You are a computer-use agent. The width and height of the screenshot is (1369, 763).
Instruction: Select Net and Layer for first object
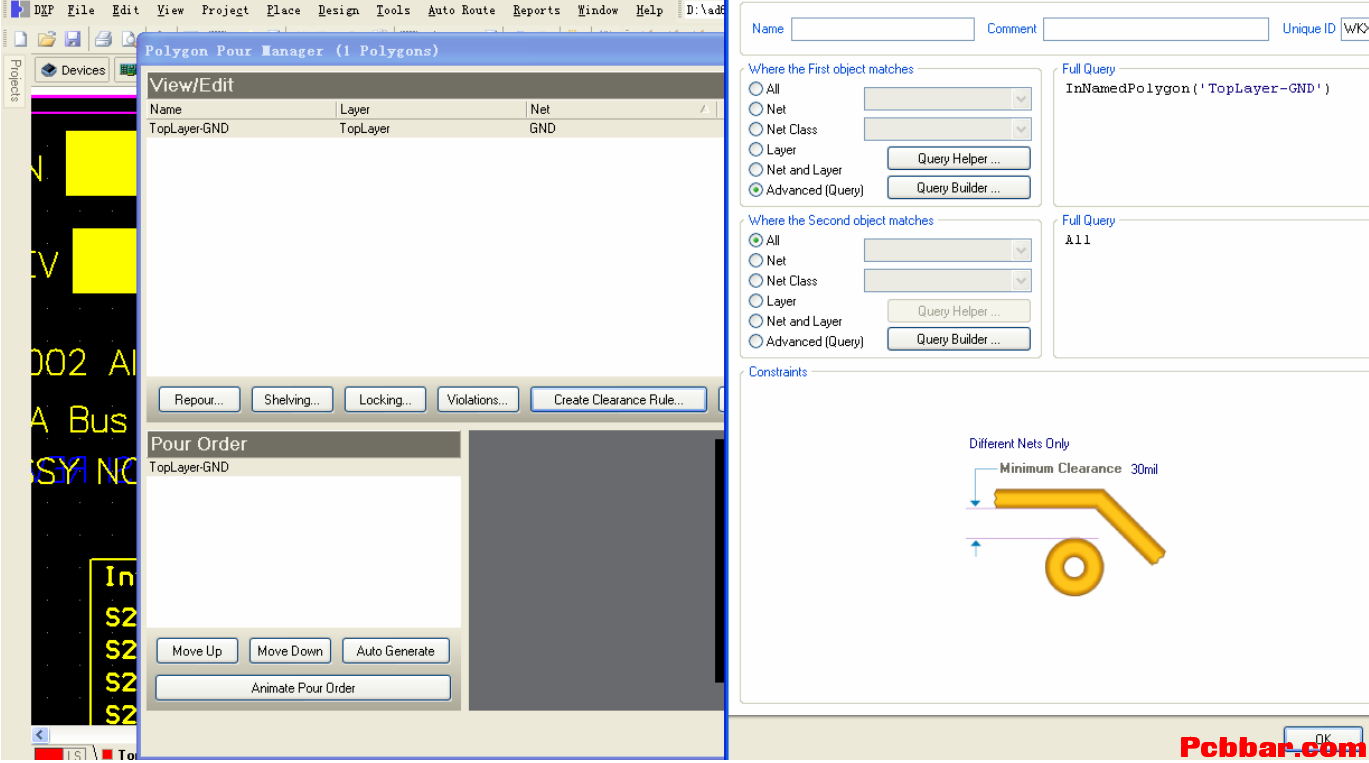coord(756,170)
